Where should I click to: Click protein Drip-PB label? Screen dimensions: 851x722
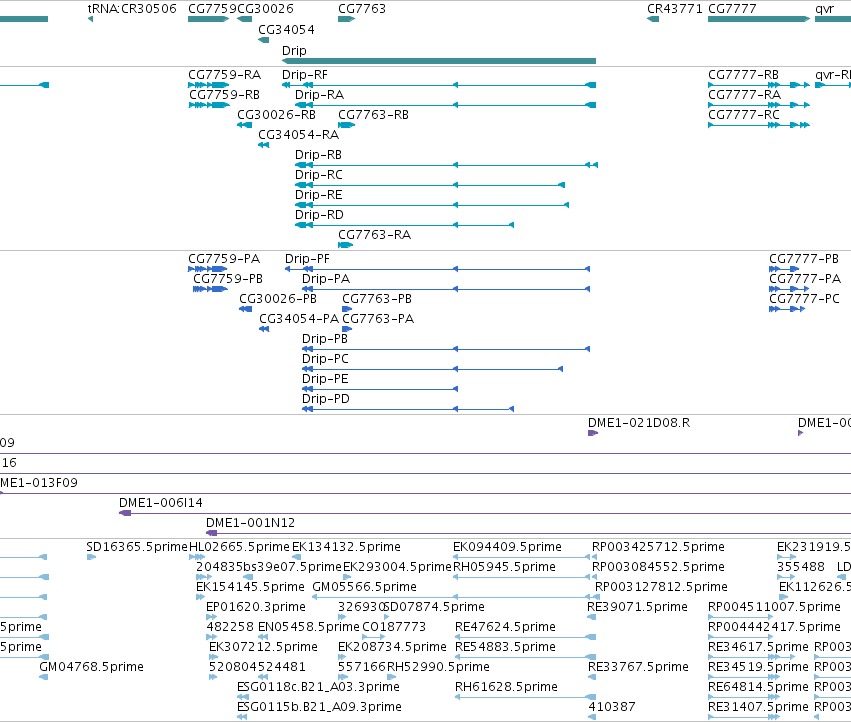(325, 339)
